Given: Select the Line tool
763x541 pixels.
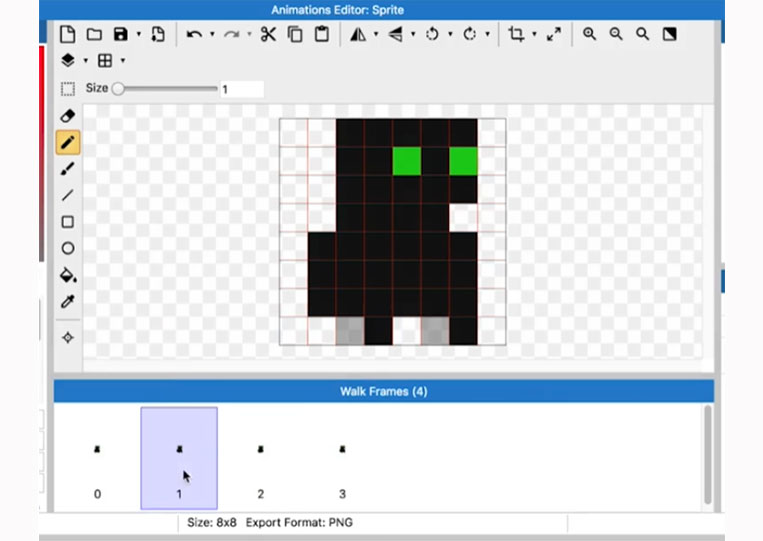Looking at the screenshot, I should coord(68,195).
